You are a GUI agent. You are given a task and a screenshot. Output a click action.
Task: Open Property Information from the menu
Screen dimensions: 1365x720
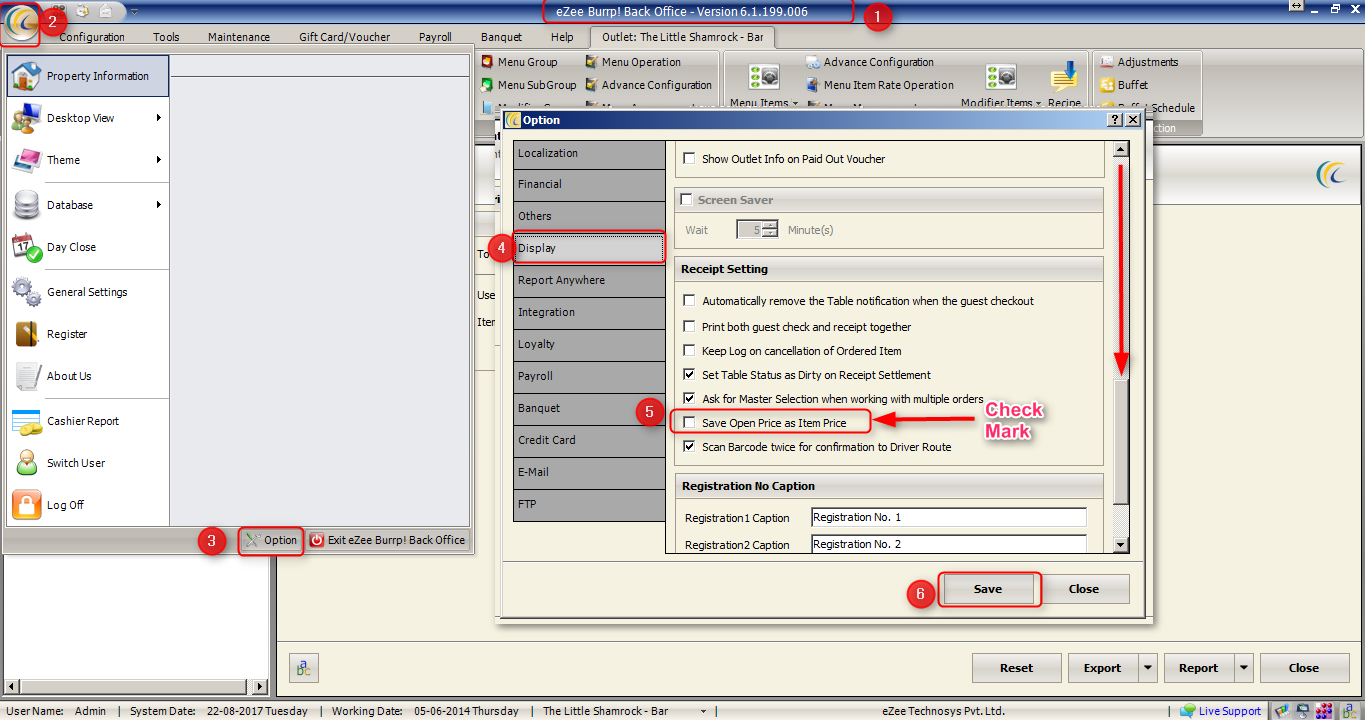click(88, 76)
